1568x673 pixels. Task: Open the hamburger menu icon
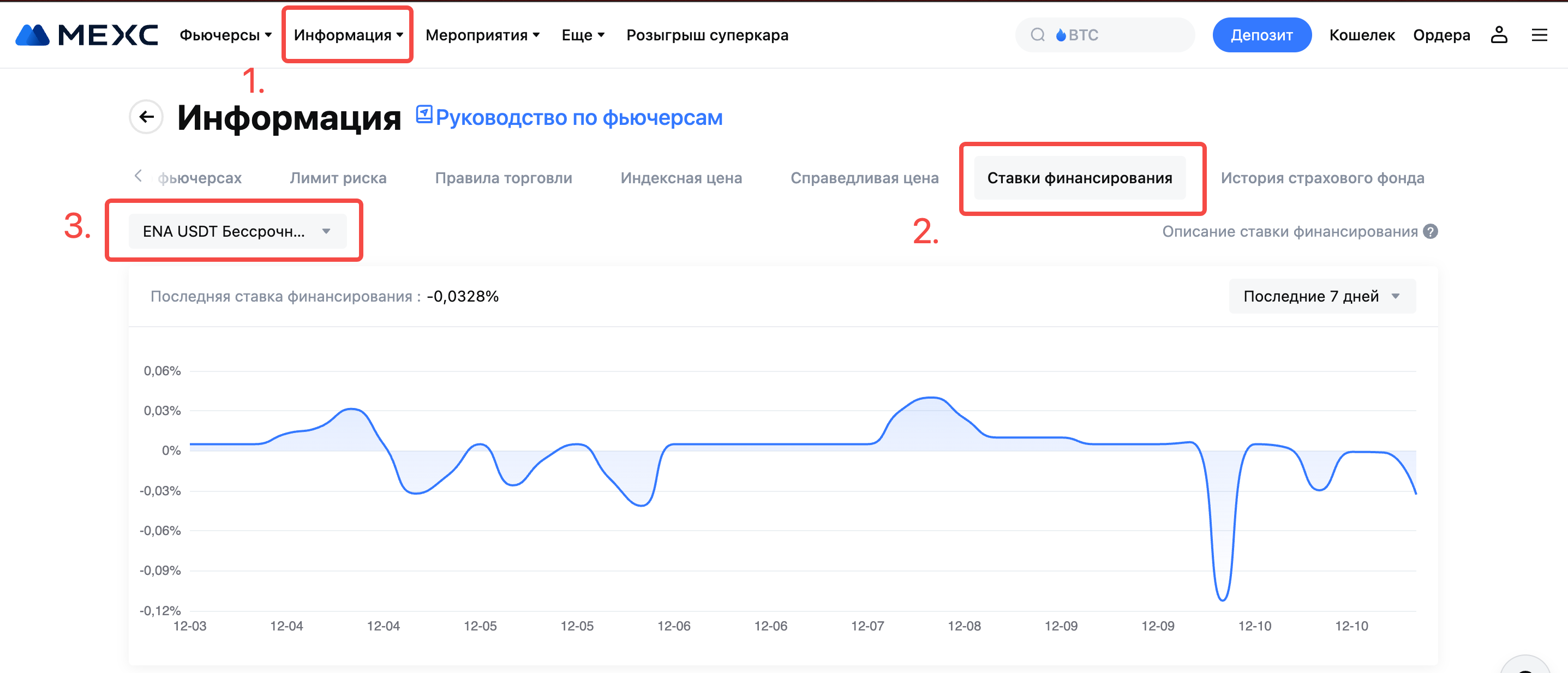coord(1539,35)
